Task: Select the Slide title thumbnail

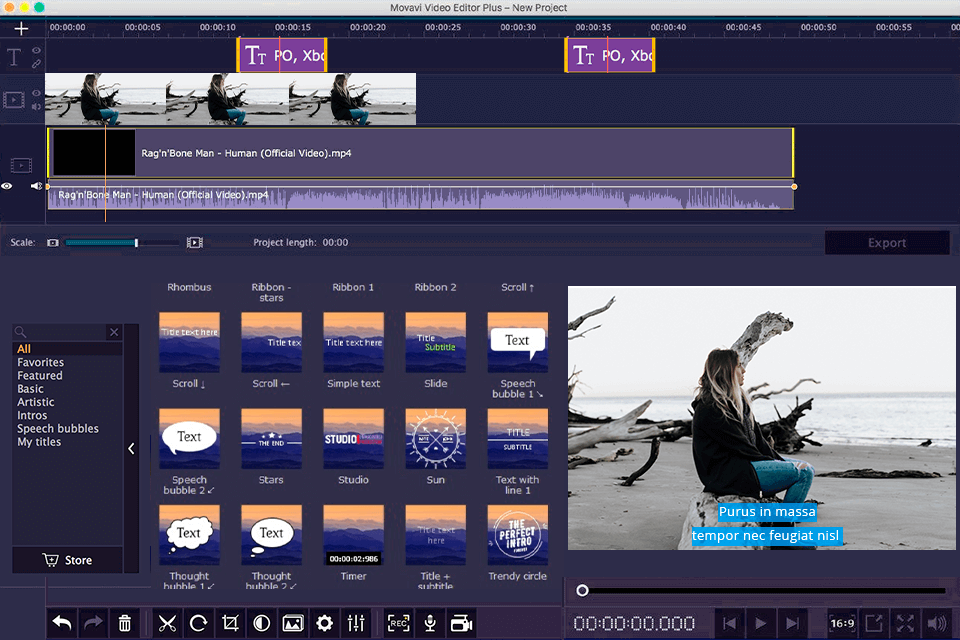Action: [x=435, y=342]
